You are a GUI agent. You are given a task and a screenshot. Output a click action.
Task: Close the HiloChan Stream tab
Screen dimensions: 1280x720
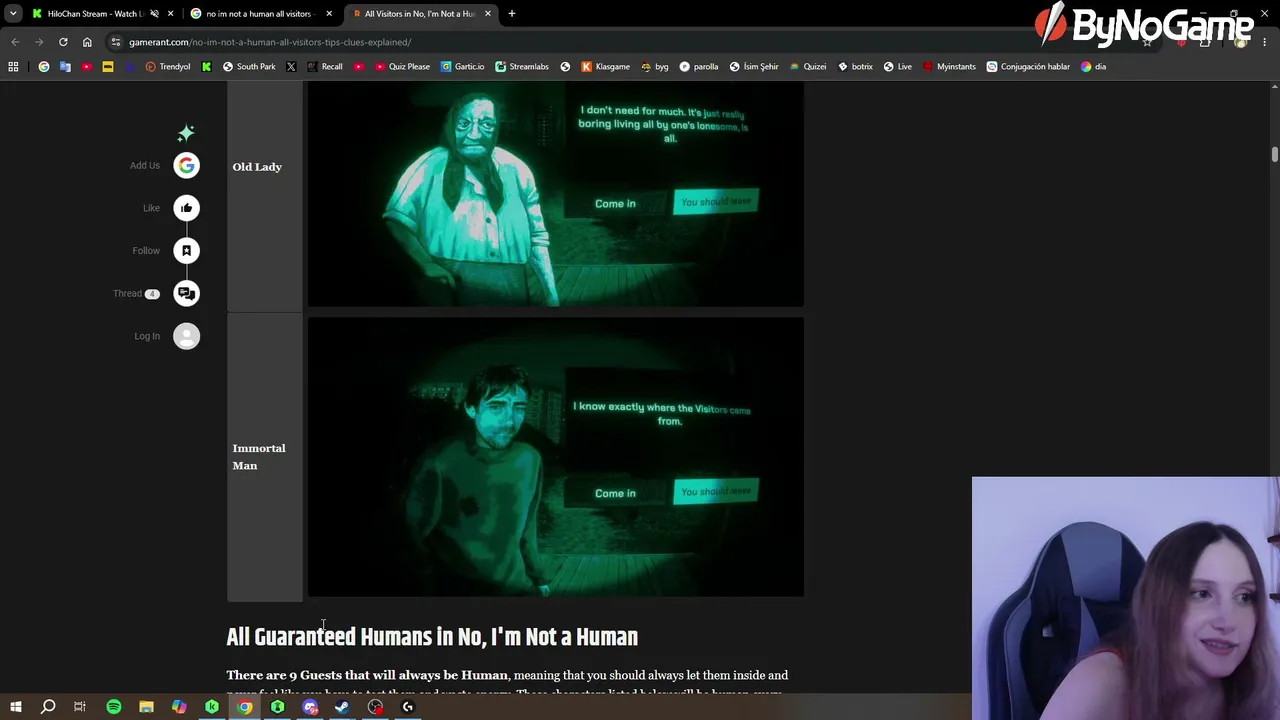(170, 14)
